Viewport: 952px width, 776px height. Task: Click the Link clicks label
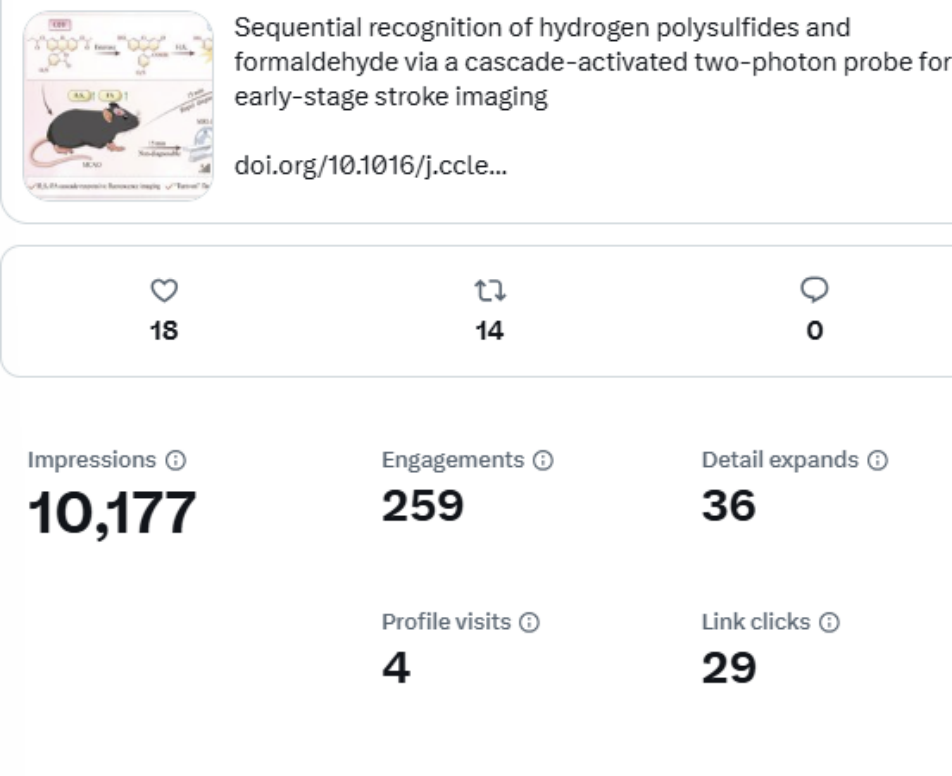[x=756, y=622]
